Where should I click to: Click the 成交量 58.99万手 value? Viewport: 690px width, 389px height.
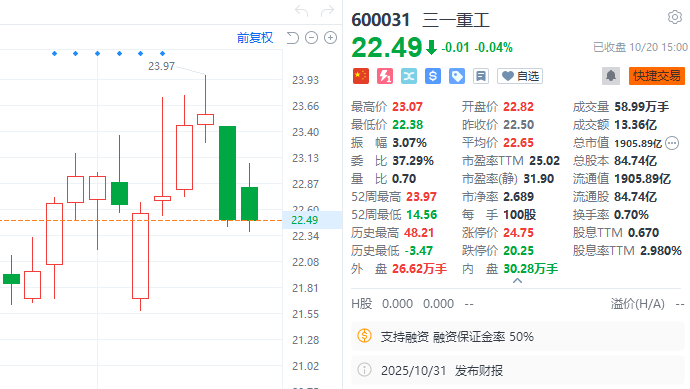pos(642,107)
